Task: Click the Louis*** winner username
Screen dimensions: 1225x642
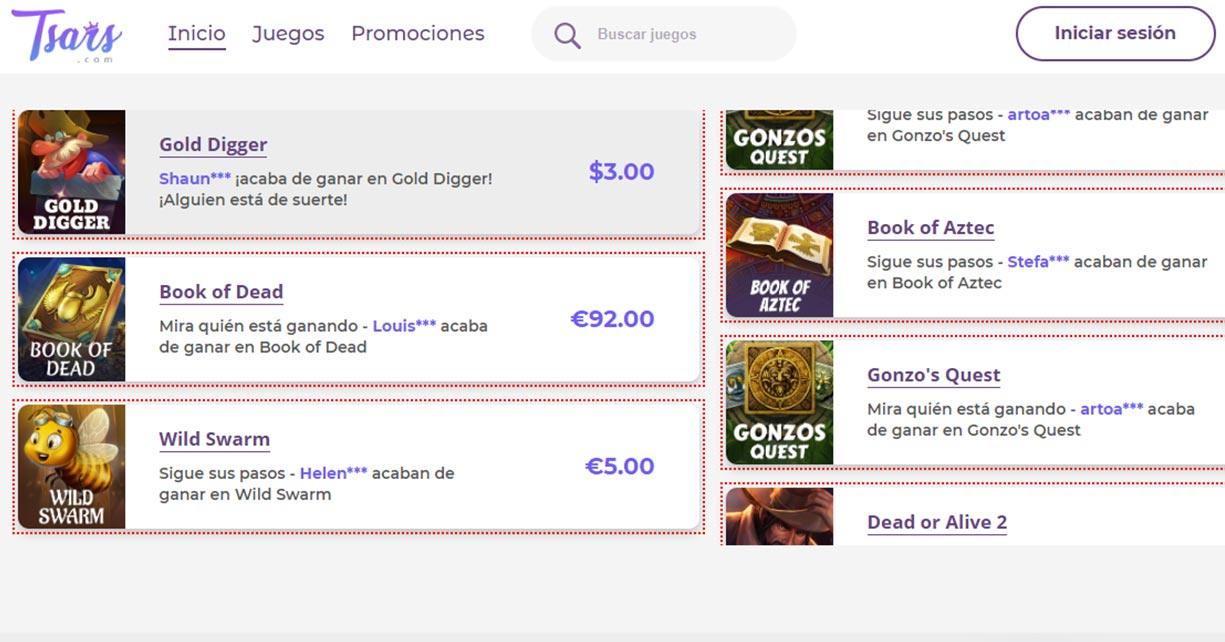Action: click(x=404, y=326)
